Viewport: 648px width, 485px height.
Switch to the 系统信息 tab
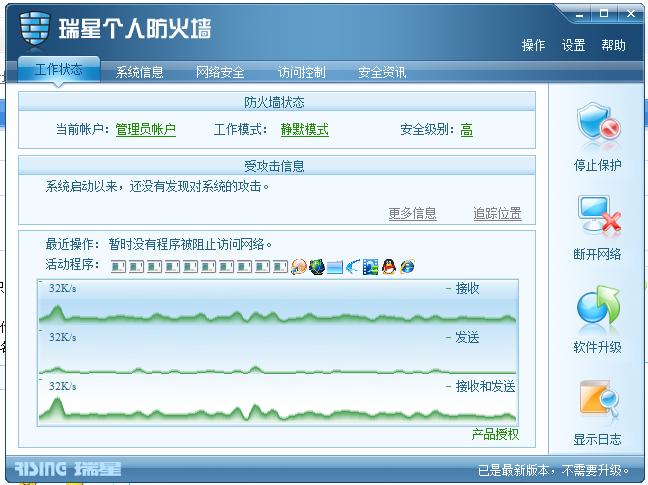point(139,72)
